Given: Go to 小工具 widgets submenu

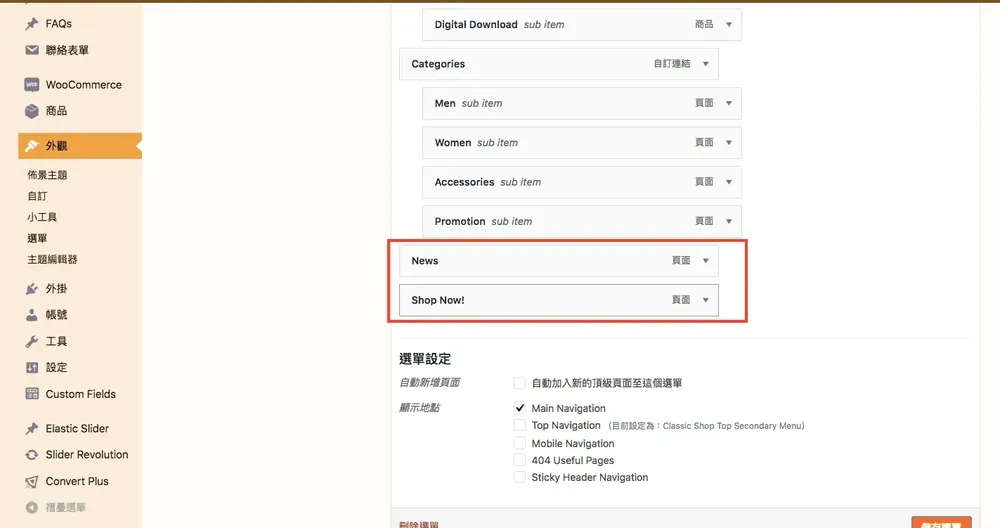Looking at the screenshot, I should [x=42, y=217].
